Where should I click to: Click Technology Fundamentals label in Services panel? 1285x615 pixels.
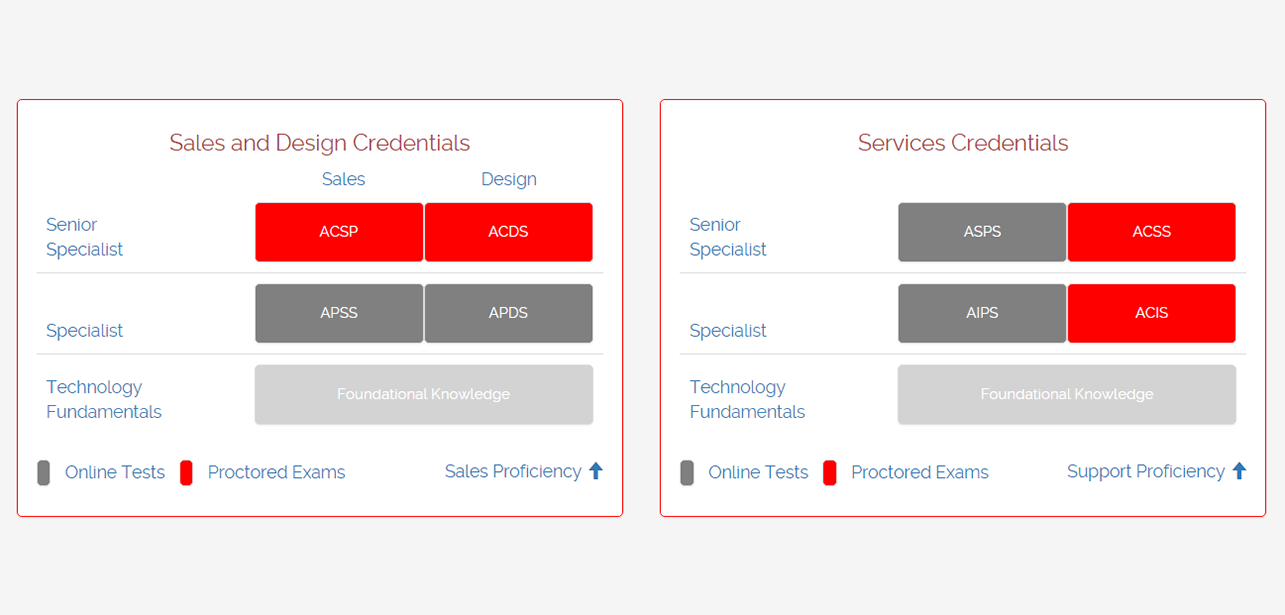[x=747, y=399]
